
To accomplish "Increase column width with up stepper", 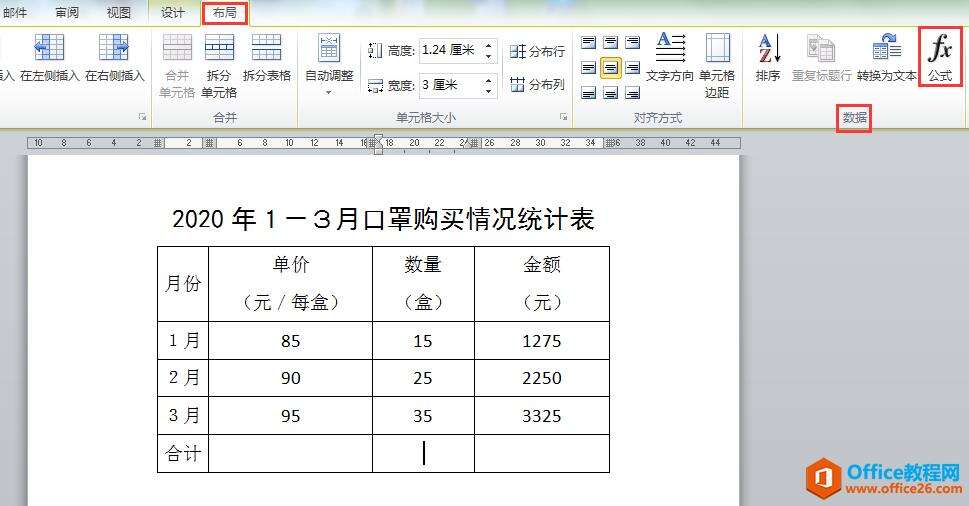I will pos(488,80).
